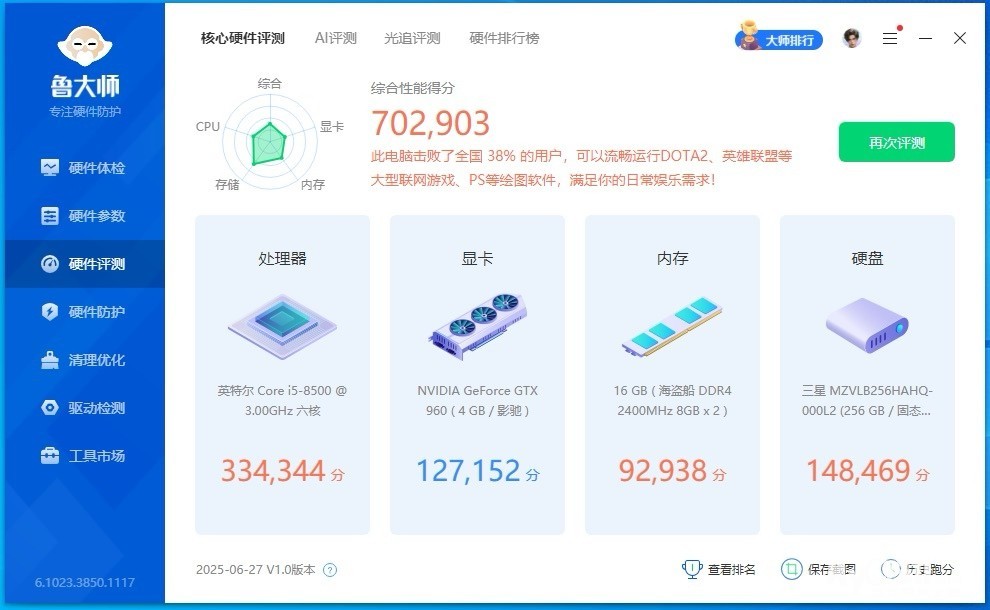Viewport: 990px width, 610px height.
Task: Click the user avatar profile picture
Action: coord(852,39)
